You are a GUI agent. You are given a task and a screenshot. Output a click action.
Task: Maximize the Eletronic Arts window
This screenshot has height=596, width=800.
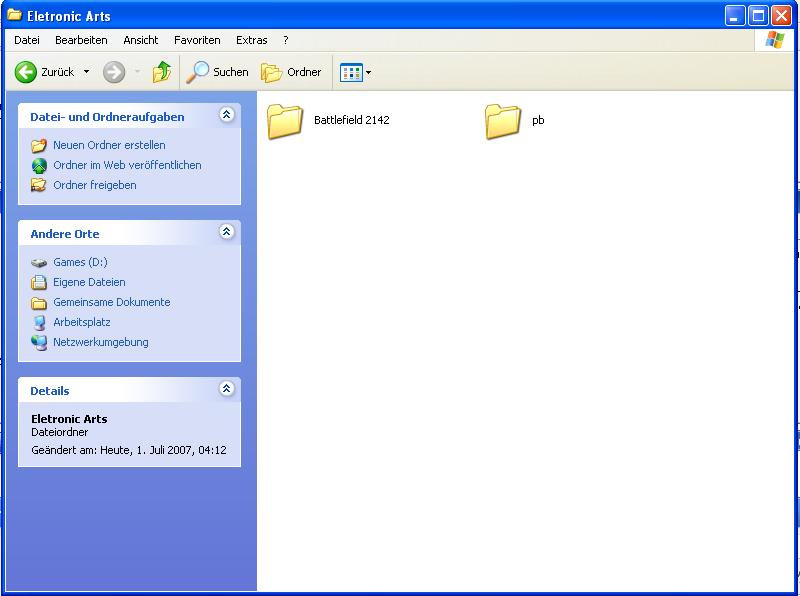758,16
